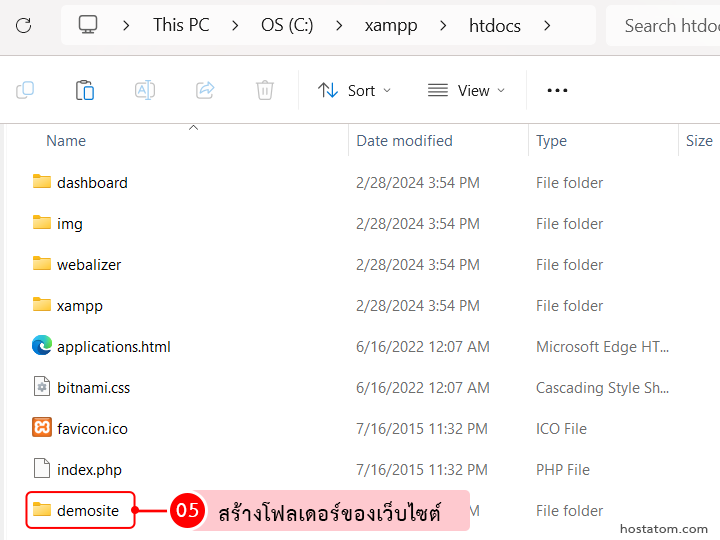Click the Copy icon in toolbar
720x540 pixels.
(x=25, y=90)
